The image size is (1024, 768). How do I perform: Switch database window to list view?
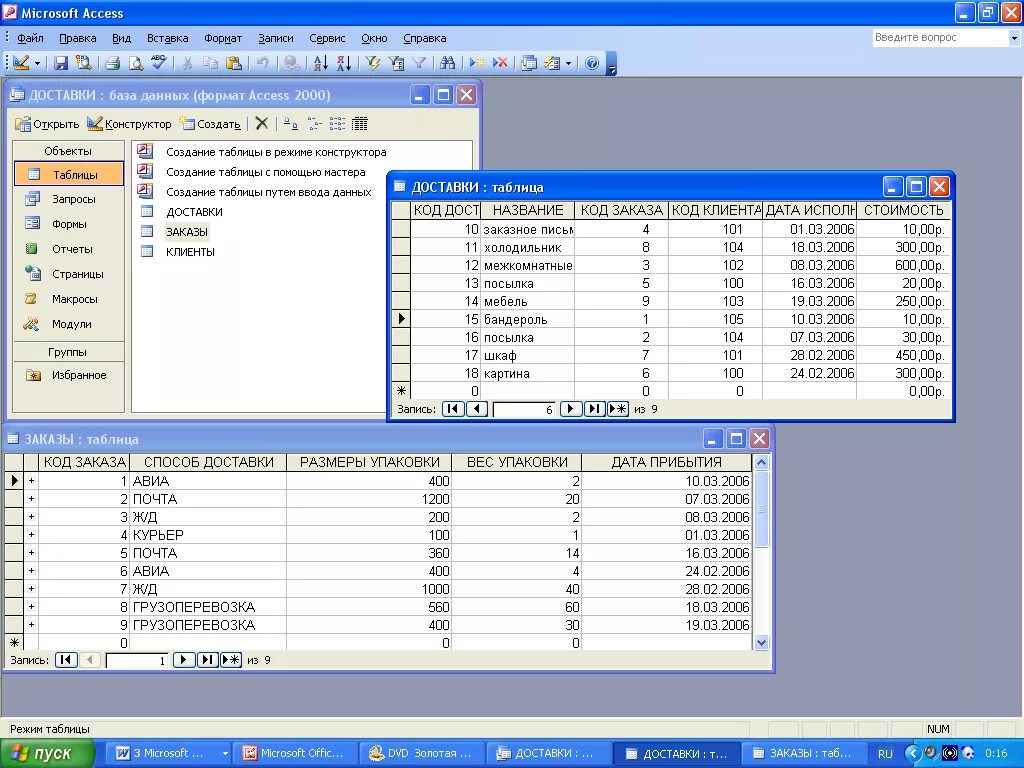337,123
